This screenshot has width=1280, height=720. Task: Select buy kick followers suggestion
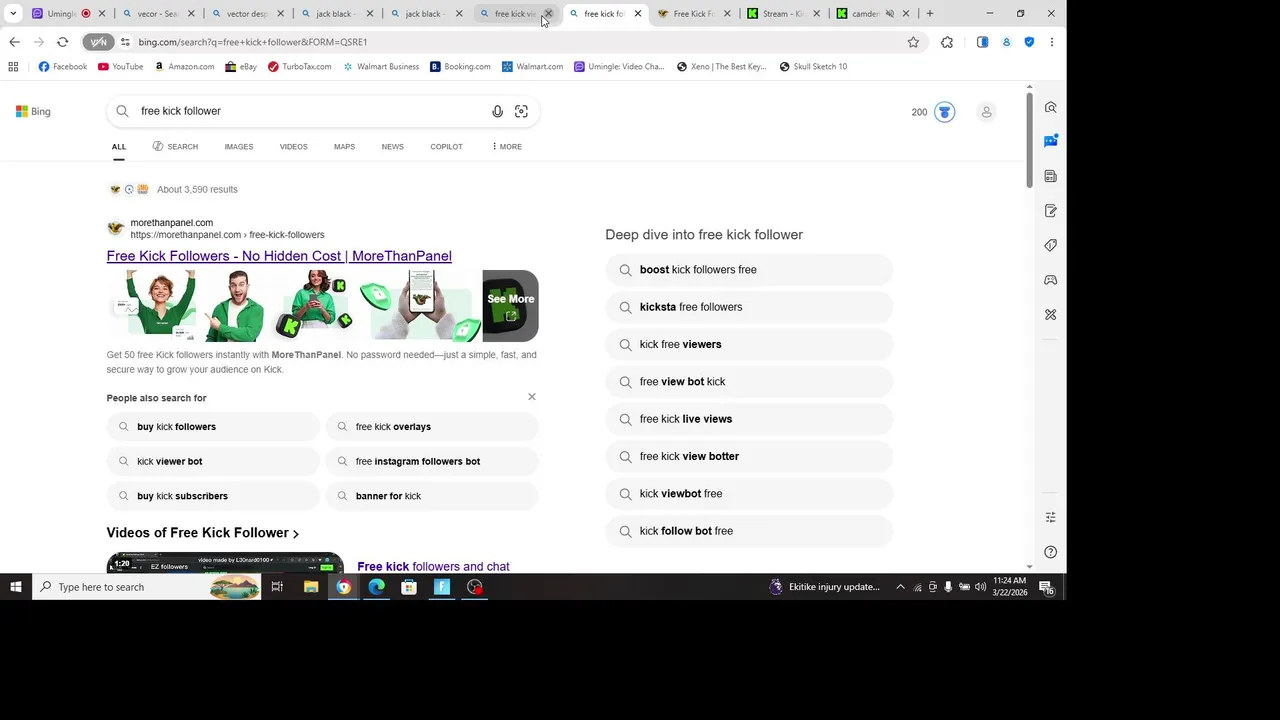tap(212, 427)
